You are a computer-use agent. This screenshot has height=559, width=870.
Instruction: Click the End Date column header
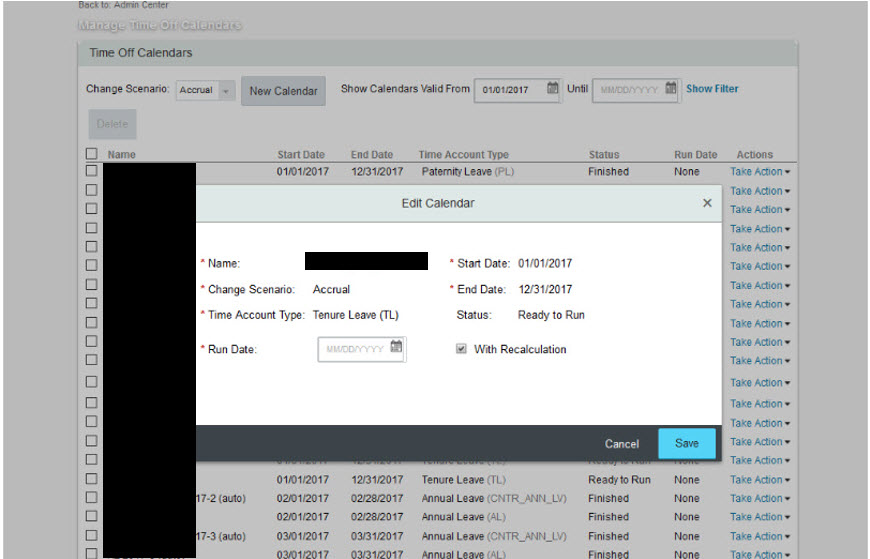click(x=372, y=154)
